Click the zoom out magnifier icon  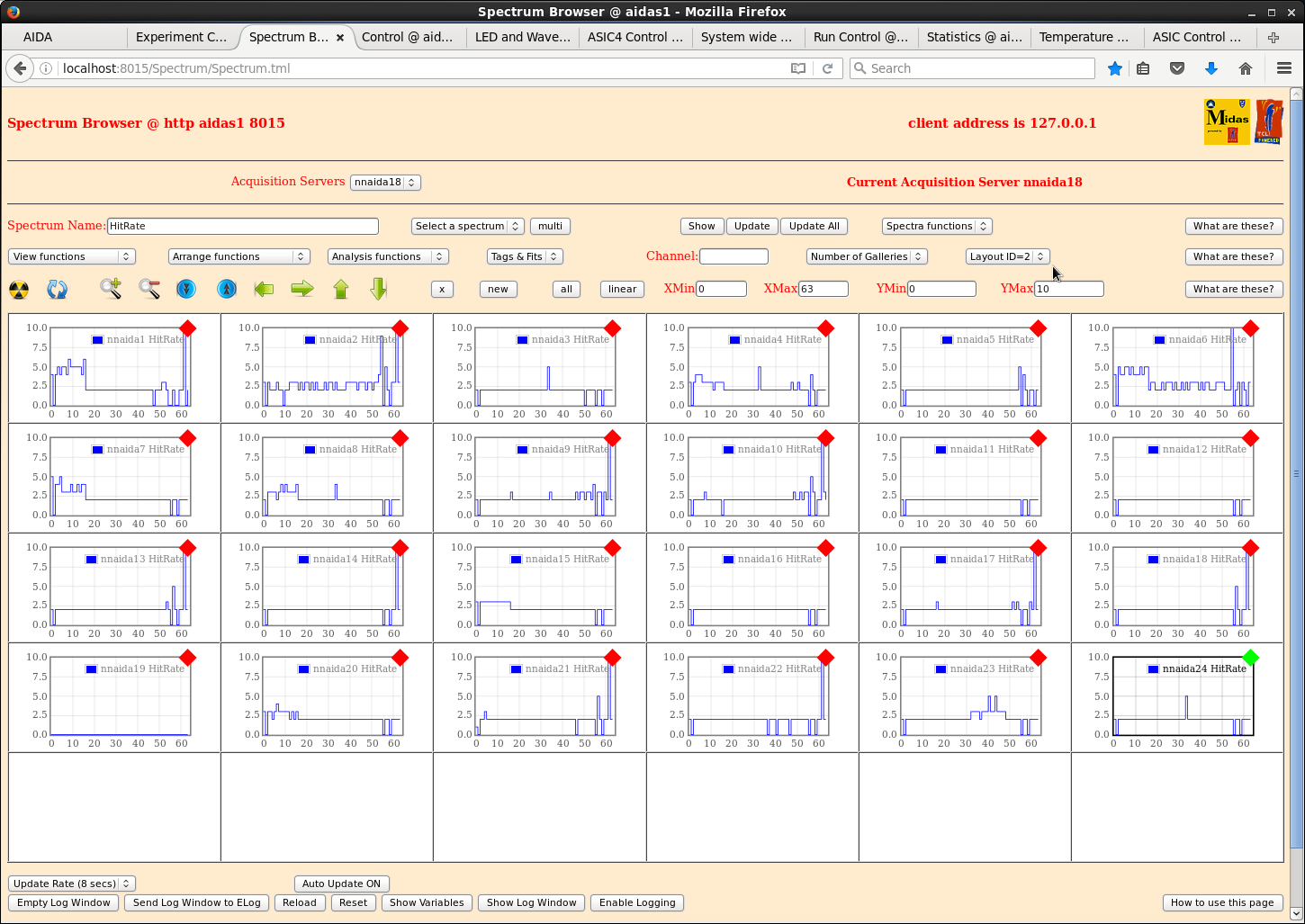(149, 289)
